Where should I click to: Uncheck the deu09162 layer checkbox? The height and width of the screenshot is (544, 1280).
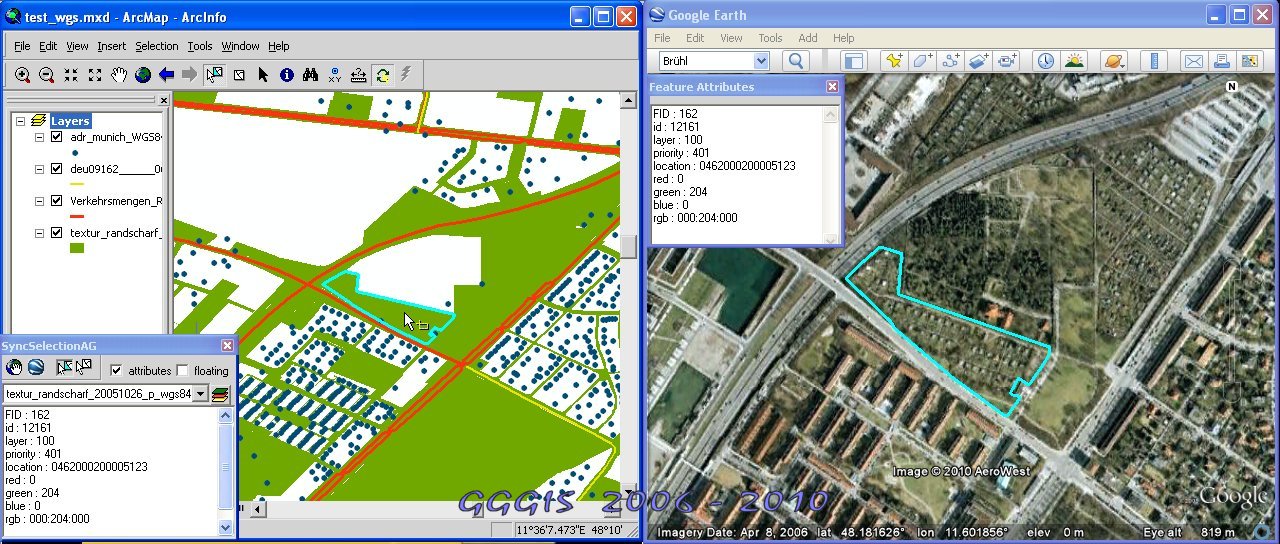click(56, 169)
